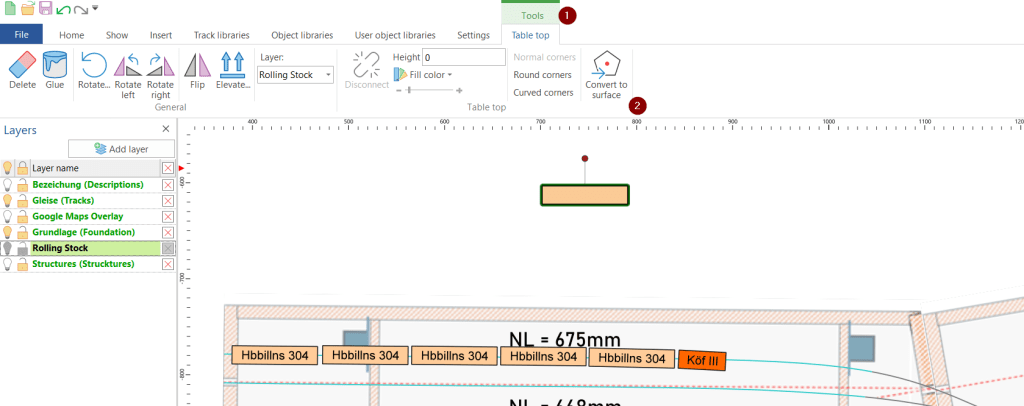Screen dimensions: 1024x406
Task: Choose Round corners option
Action: point(543,75)
